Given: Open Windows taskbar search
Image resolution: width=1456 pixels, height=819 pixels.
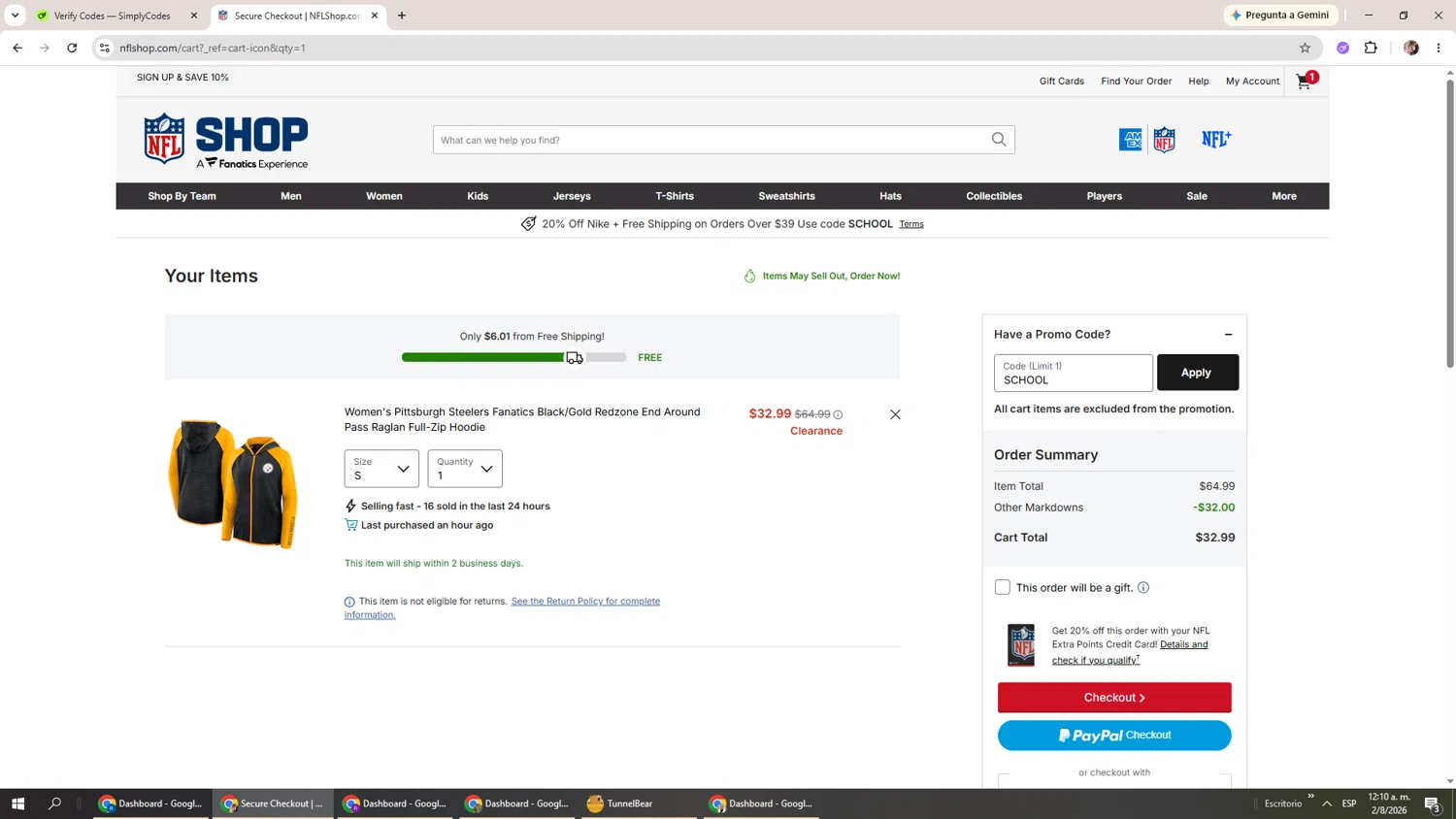Looking at the screenshot, I should pos(54,803).
